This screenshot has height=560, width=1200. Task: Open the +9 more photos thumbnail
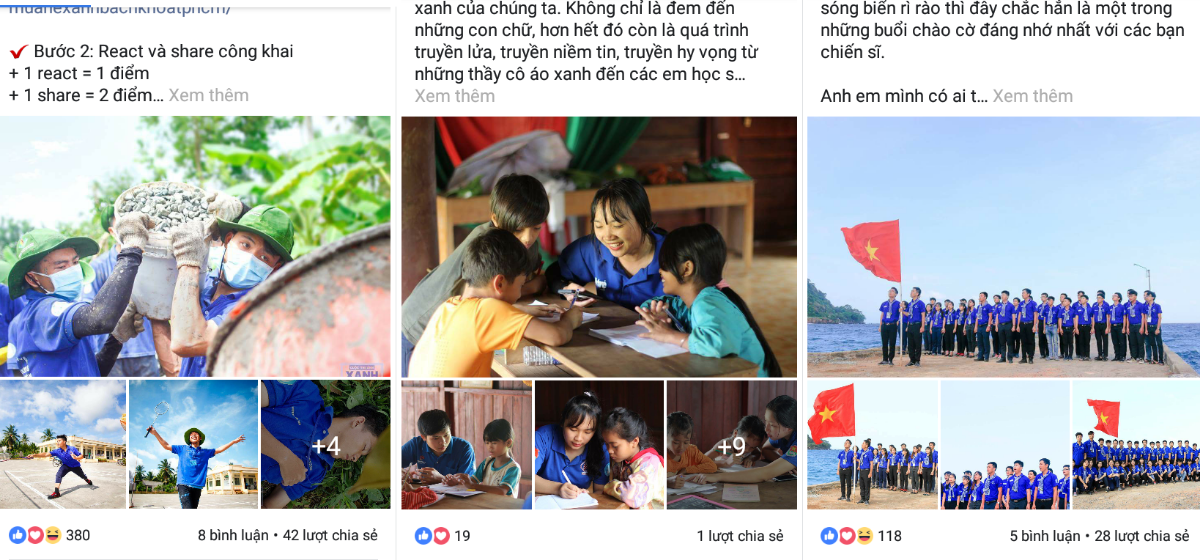[x=732, y=445]
